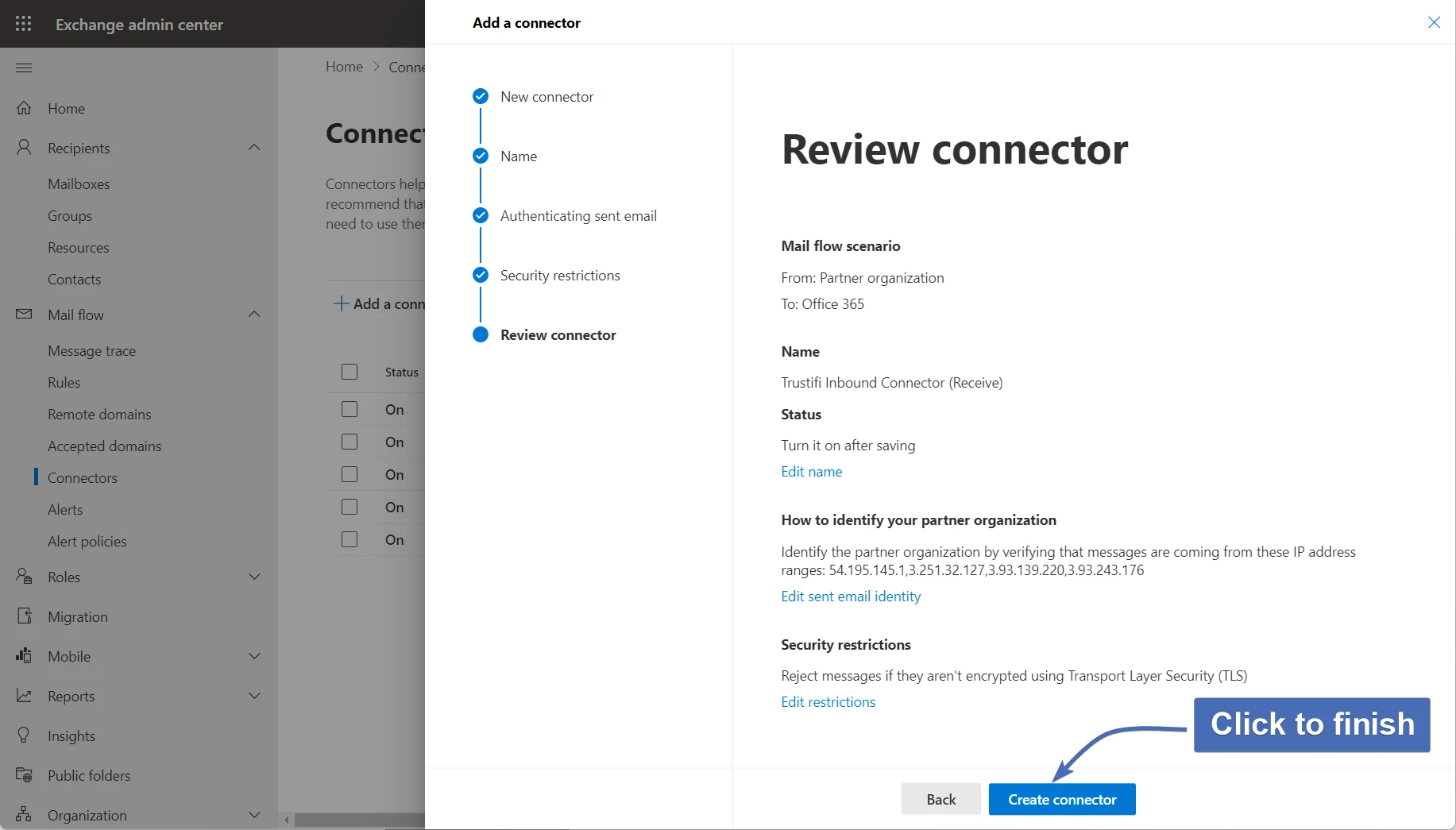1456x830 pixels.
Task: Check the last connector row checkbox
Action: click(350, 539)
